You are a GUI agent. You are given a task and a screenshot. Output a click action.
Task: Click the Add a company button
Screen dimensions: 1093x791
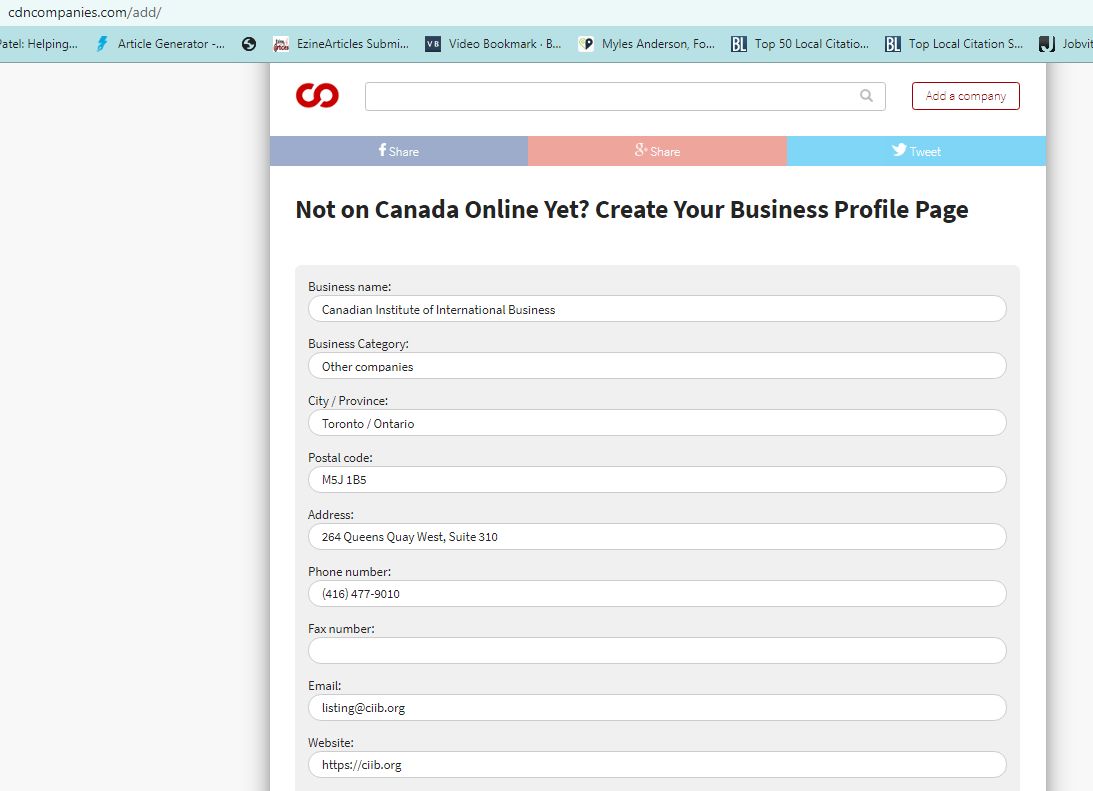965,96
